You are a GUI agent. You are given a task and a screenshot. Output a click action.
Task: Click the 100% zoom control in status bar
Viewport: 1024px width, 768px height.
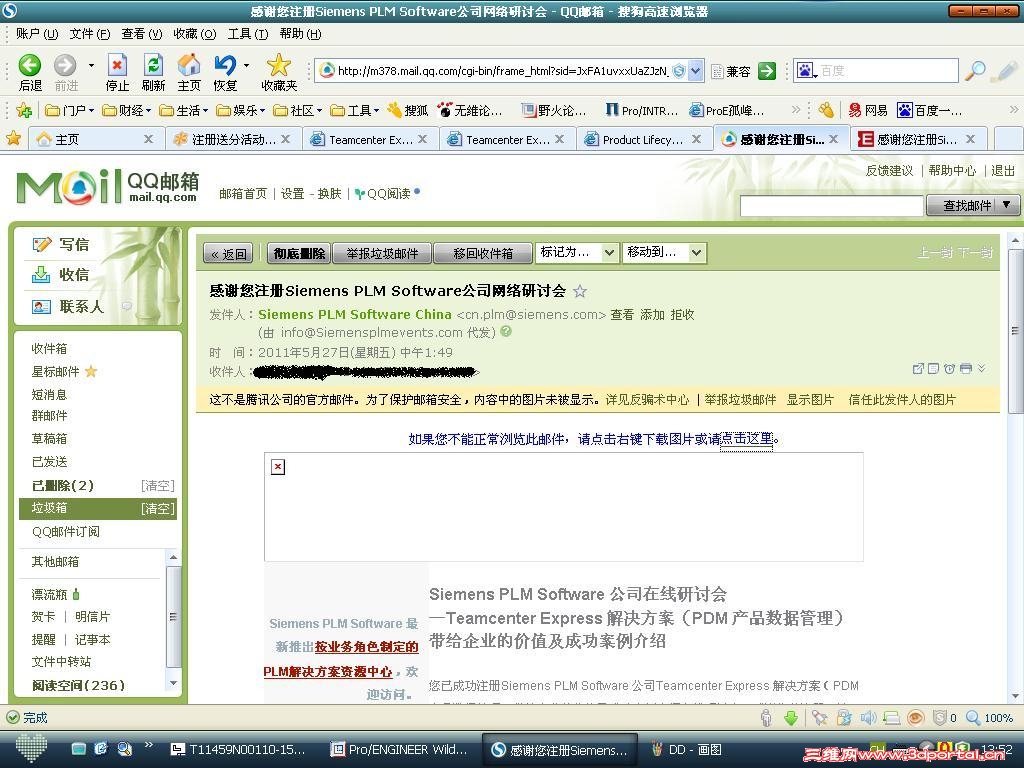pyautogui.click(x=989, y=718)
